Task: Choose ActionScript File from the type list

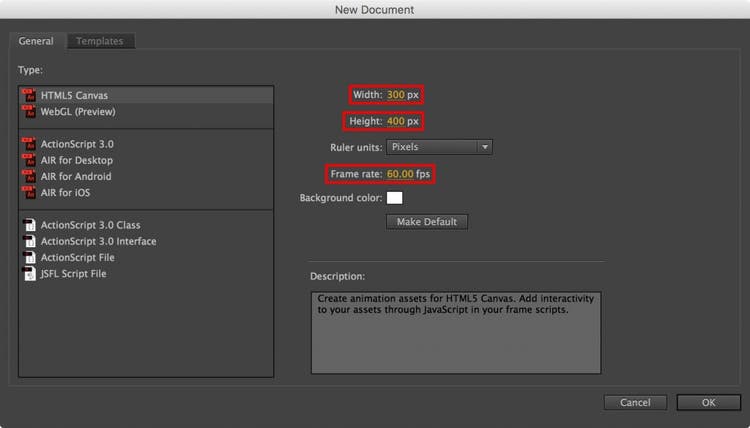Action: point(77,257)
